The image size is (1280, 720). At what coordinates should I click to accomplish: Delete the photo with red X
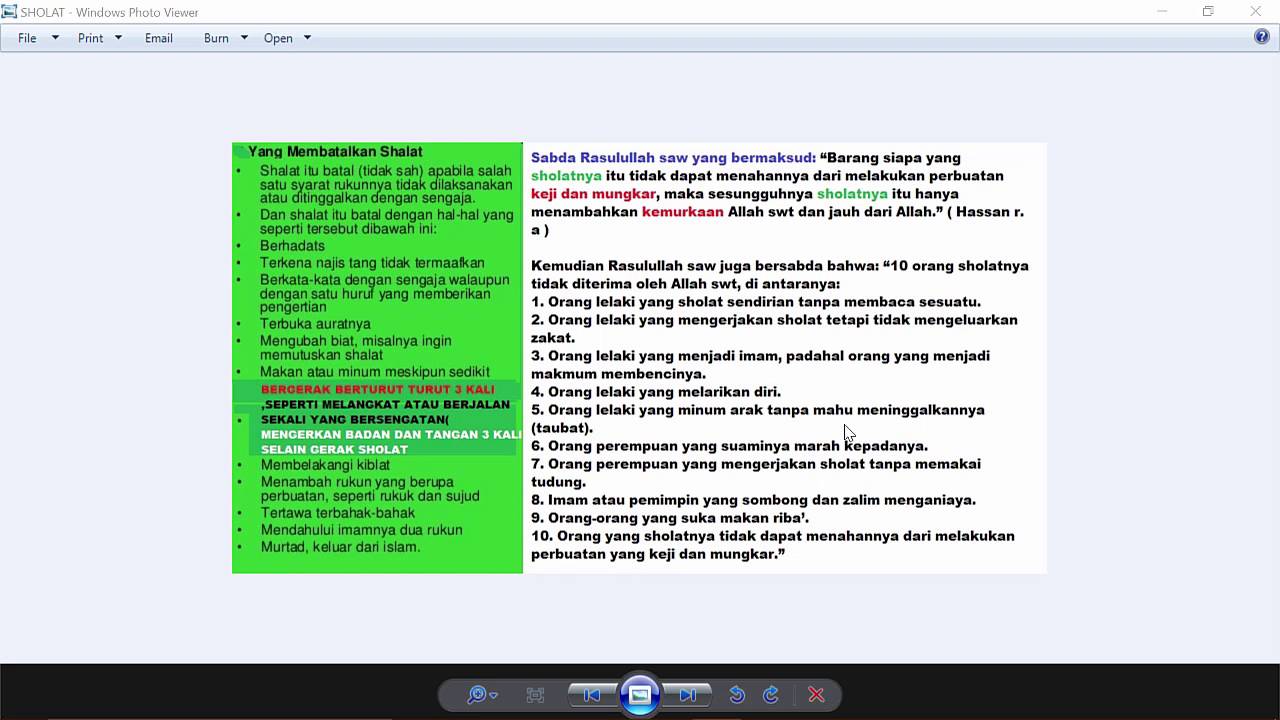point(816,695)
